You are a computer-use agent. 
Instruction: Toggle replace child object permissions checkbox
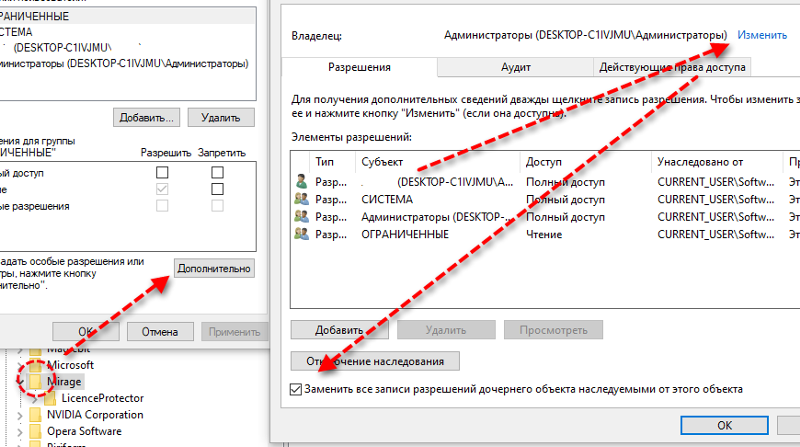[296, 389]
